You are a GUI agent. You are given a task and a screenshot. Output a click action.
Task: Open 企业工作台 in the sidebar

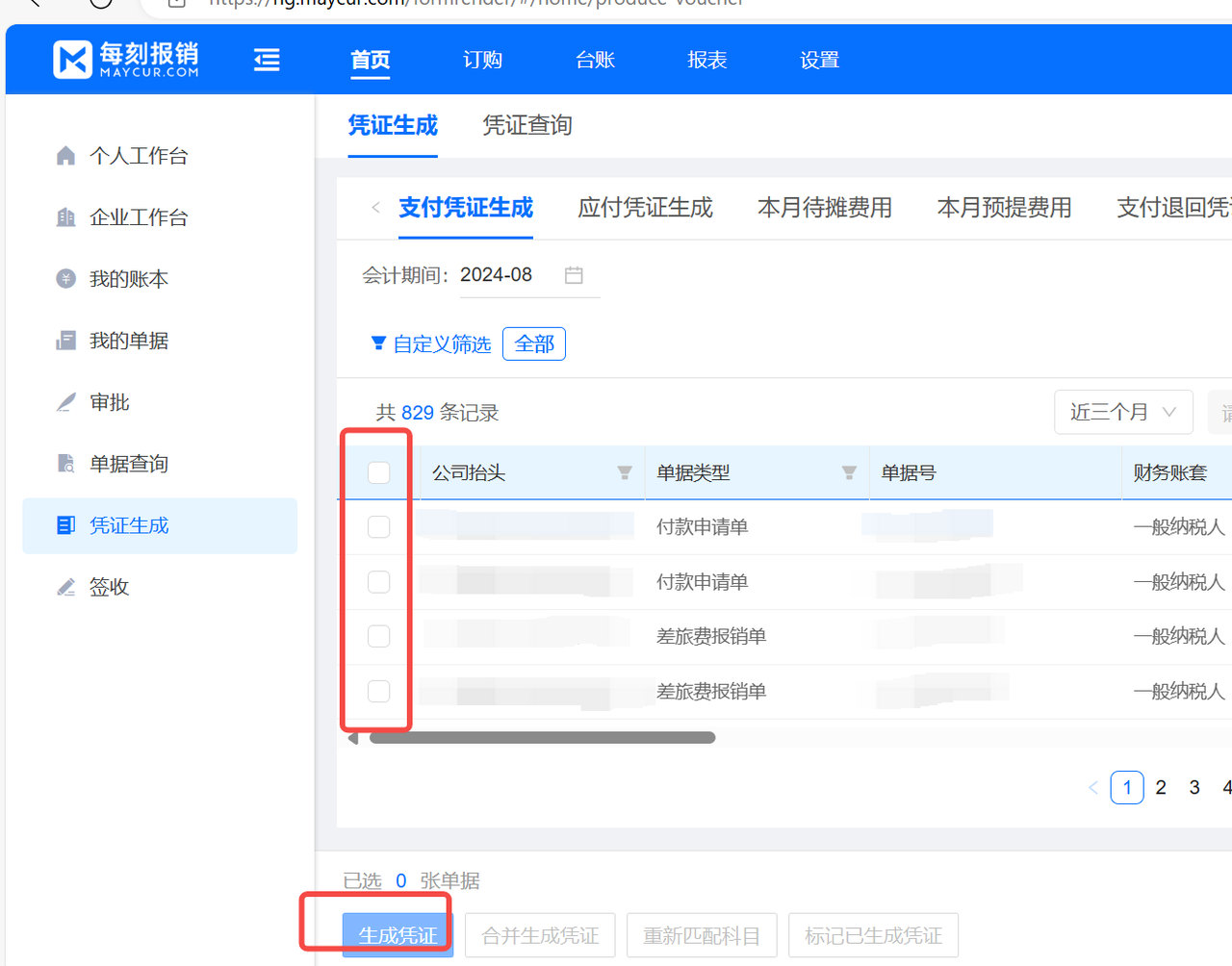(x=139, y=217)
